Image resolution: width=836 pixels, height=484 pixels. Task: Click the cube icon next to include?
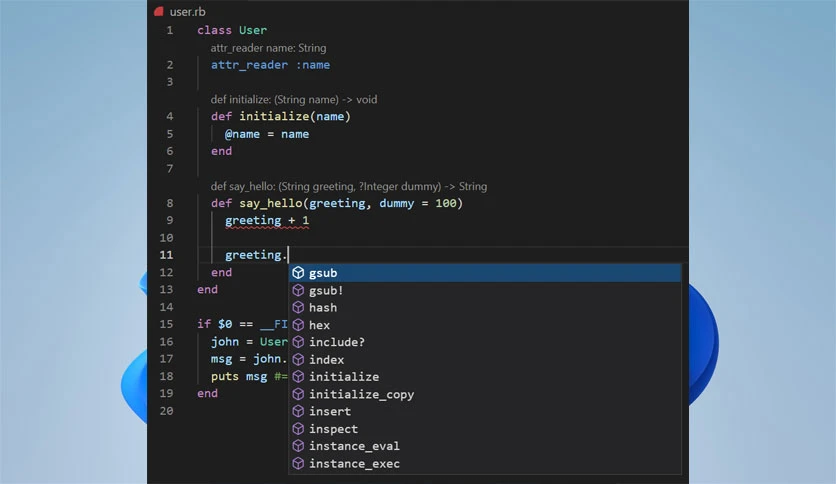click(299, 342)
